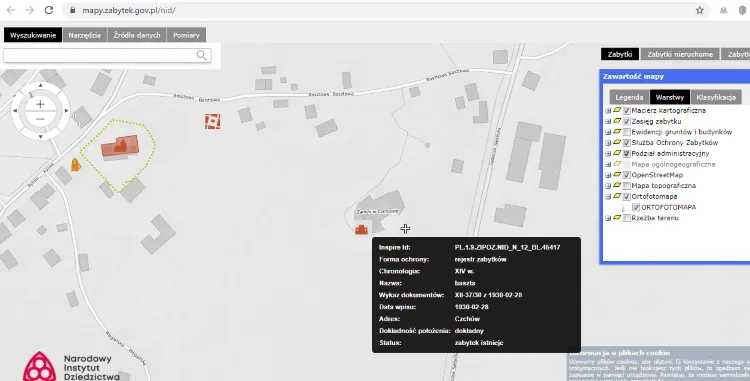
Task: Expand the Ewidencji gruntów i budynków node
Action: pos(608,132)
